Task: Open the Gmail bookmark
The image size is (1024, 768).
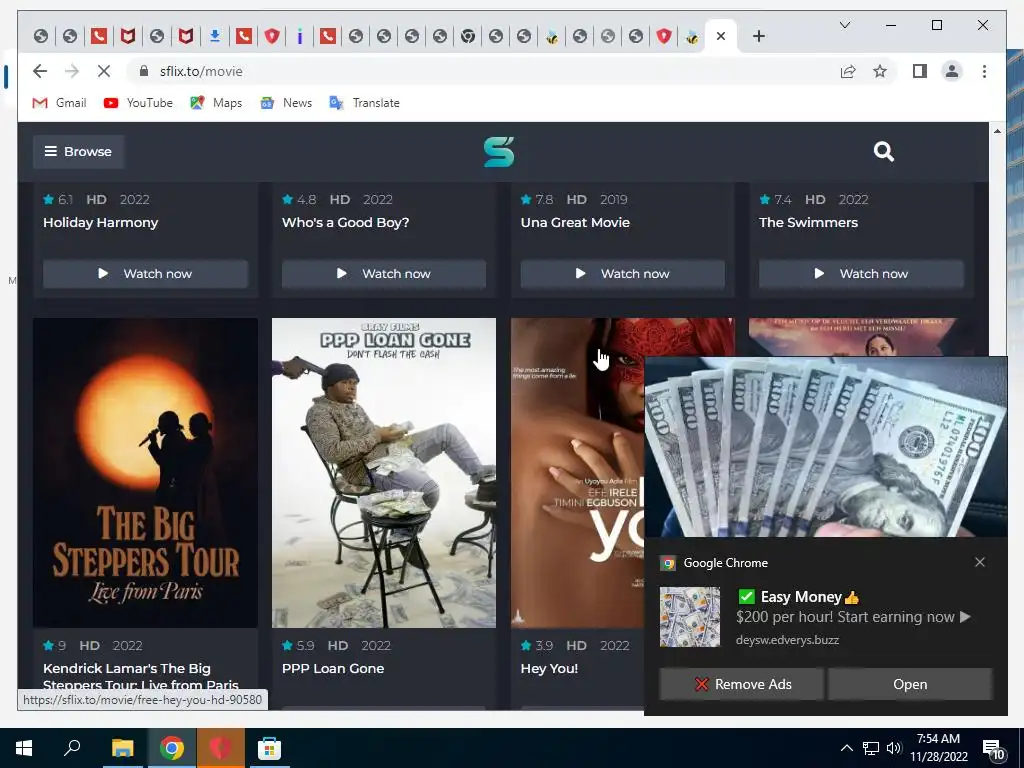Action: [x=59, y=103]
